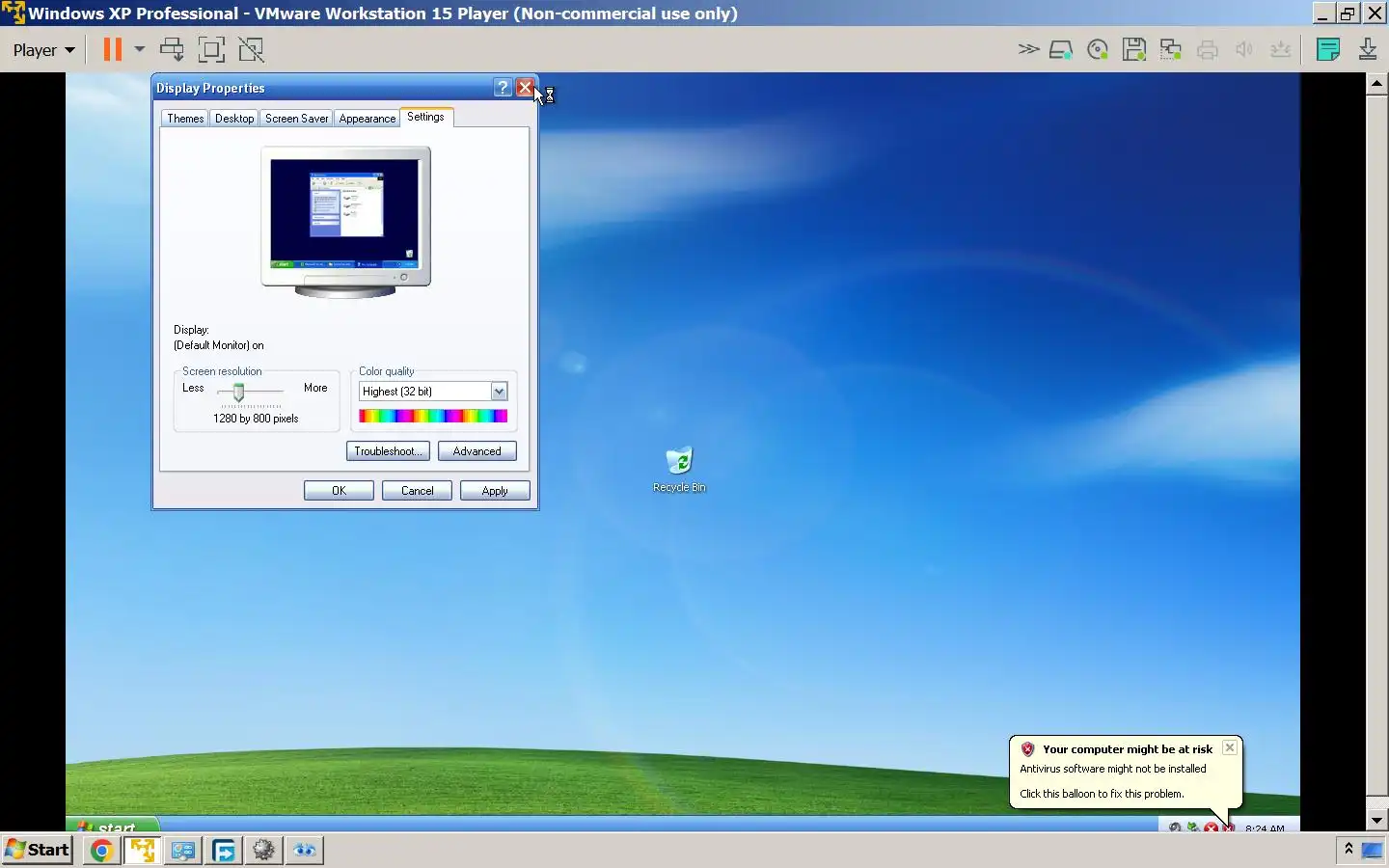Click the rainbow color quality preview bar
This screenshot has width=1389, height=868.
coord(433,417)
